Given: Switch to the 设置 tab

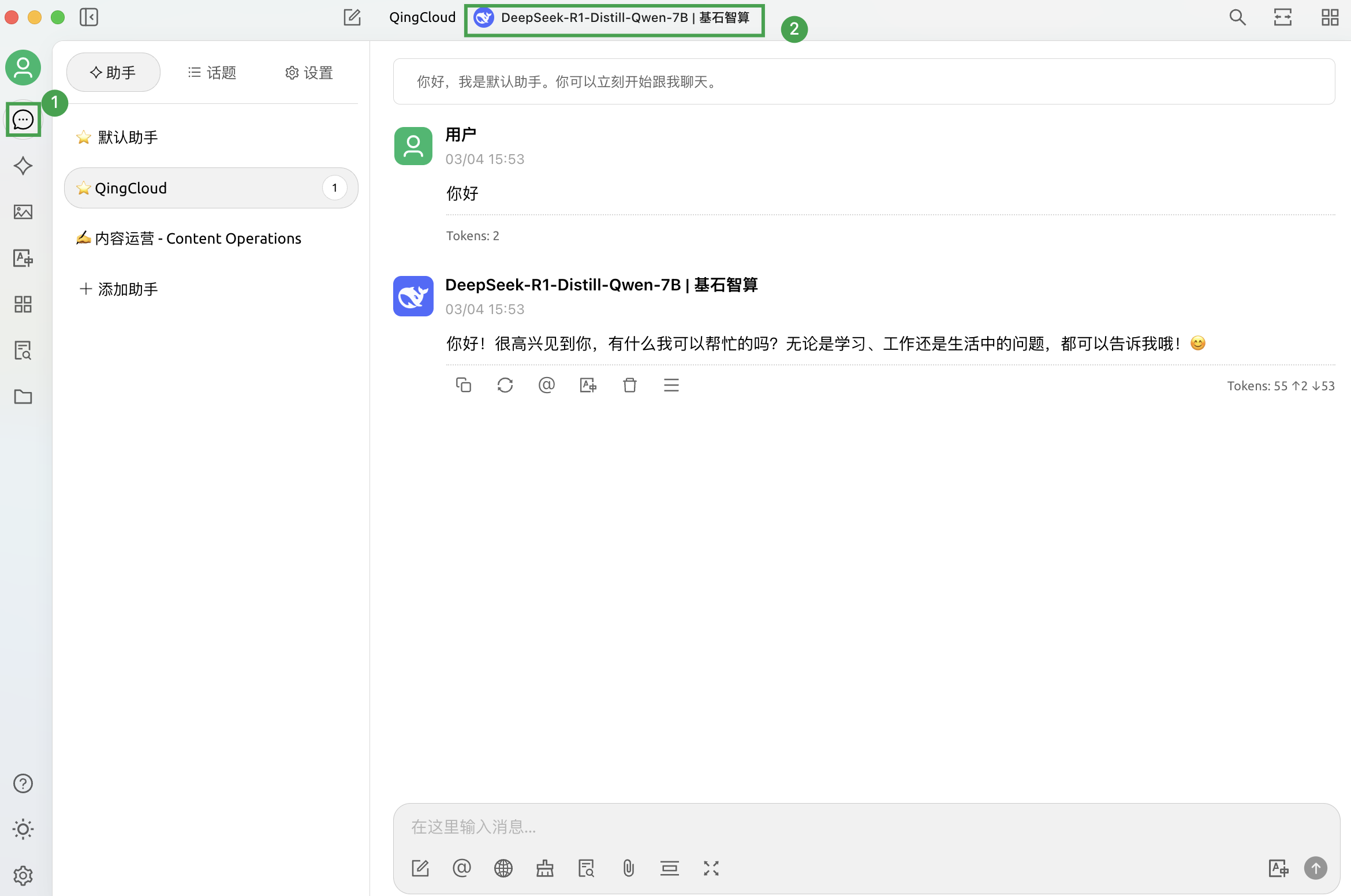Looking at the screenshot, I should (x=309, y=72).
